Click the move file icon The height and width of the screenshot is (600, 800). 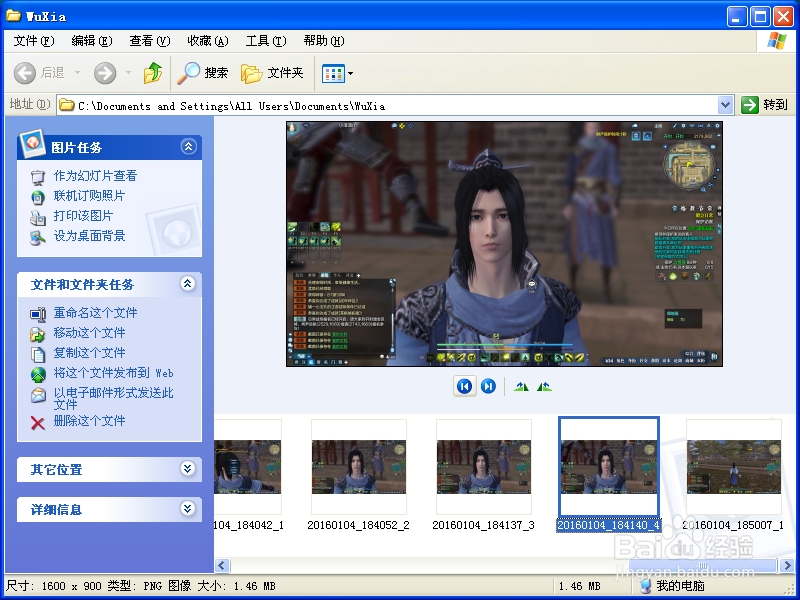click(x=38, y=334)
